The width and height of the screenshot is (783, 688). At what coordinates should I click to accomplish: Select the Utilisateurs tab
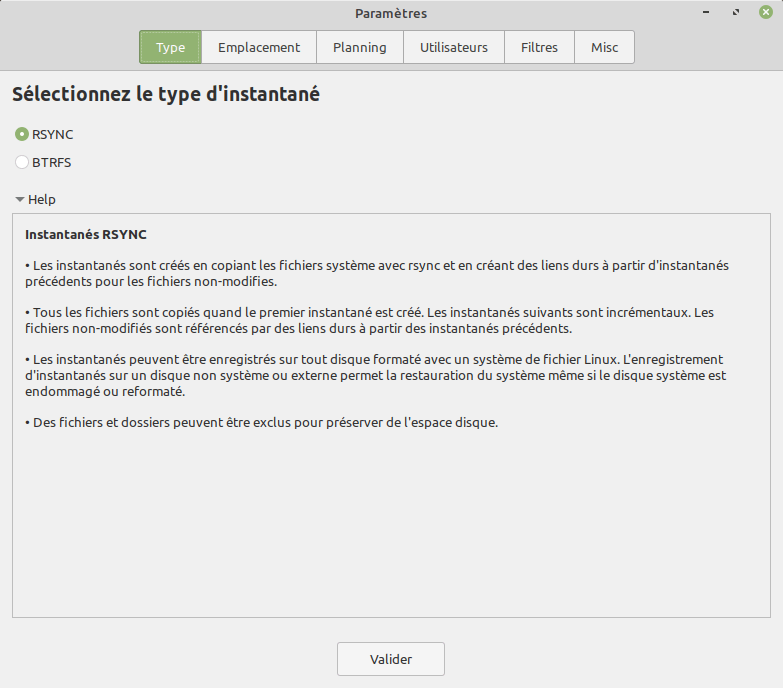click(x=453, y=47)
